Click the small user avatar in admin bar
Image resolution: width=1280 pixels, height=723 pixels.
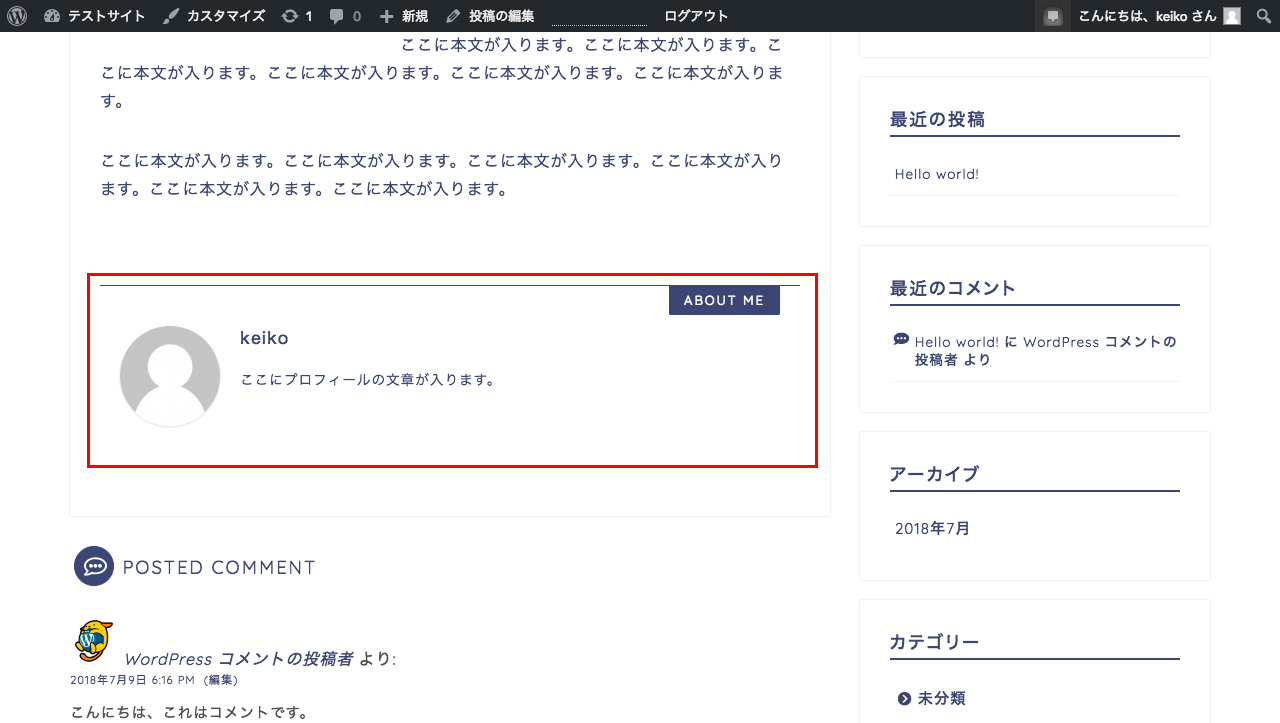(x=1232, y=16)
